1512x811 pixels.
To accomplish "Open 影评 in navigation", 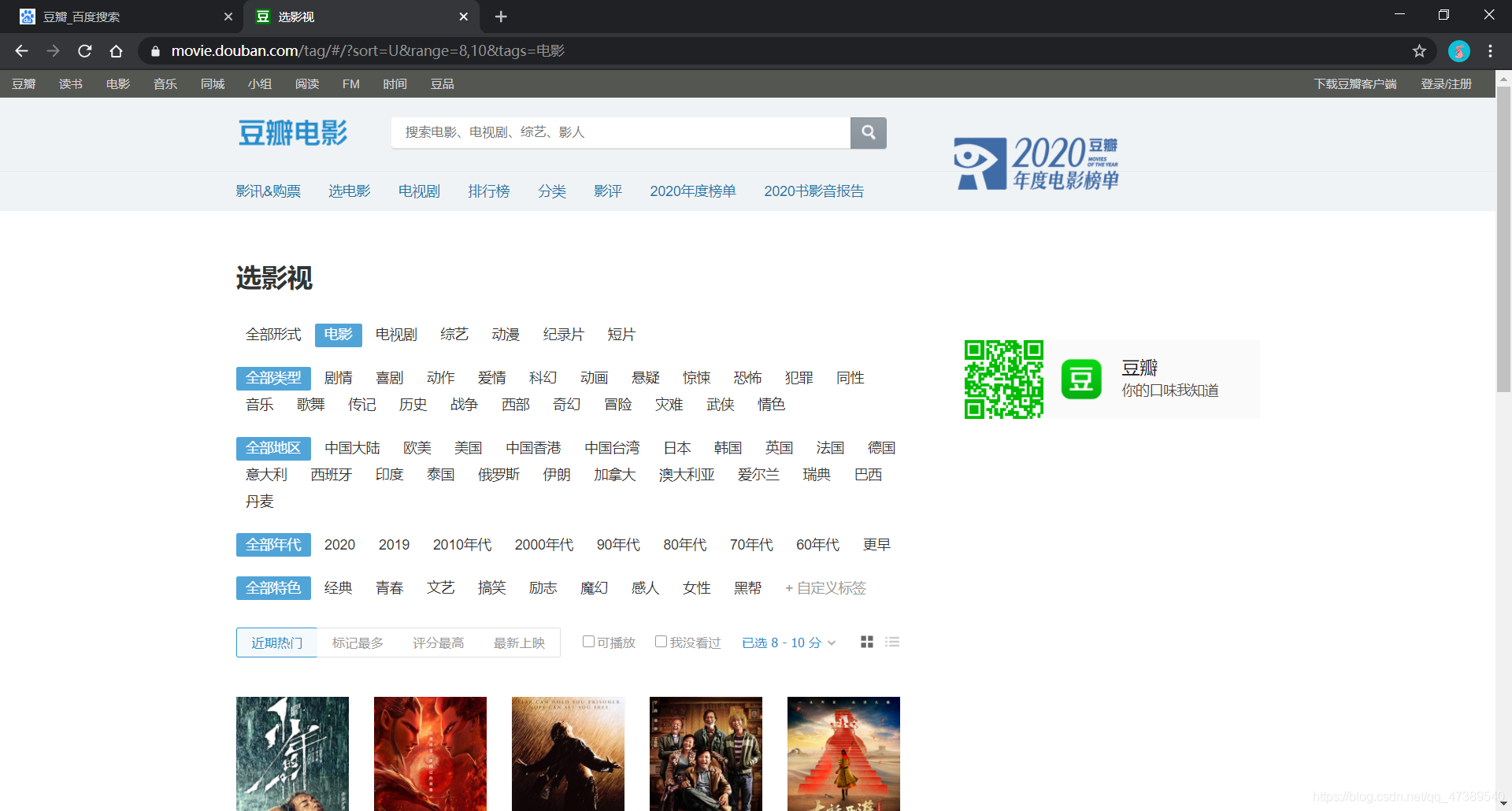I will 608,191.
